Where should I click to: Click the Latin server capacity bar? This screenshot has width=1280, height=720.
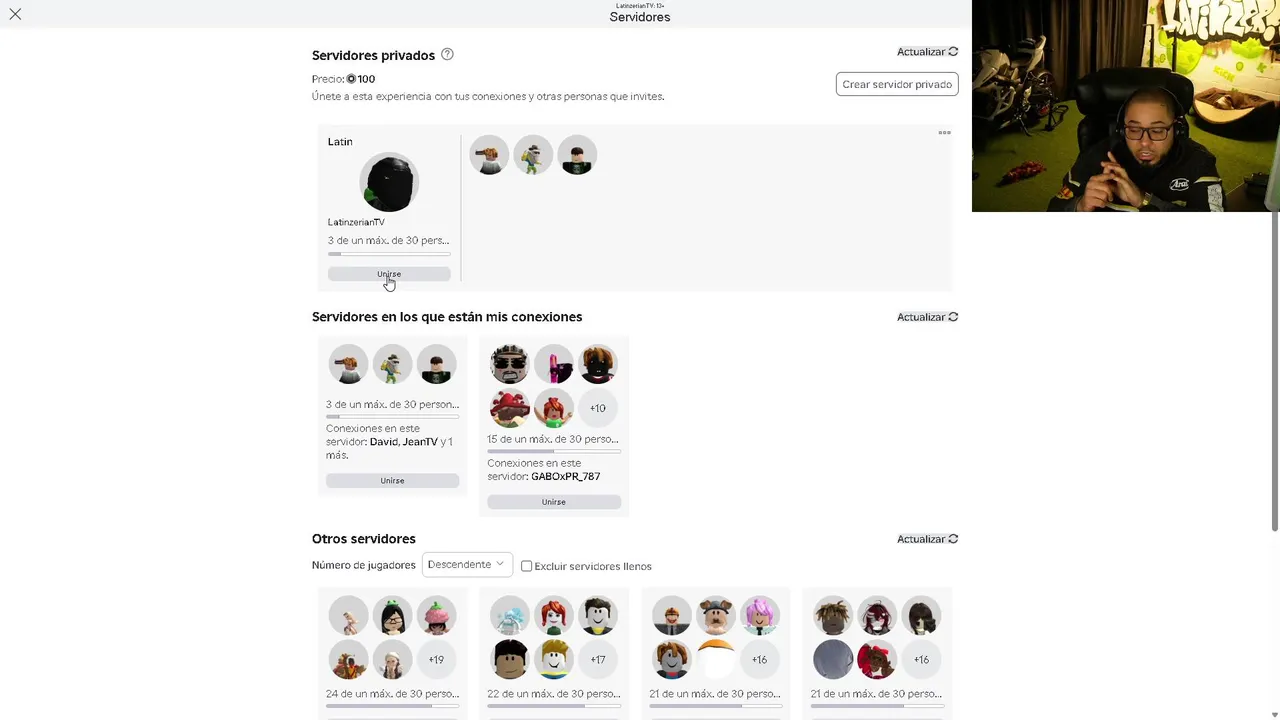click(389, 254)
